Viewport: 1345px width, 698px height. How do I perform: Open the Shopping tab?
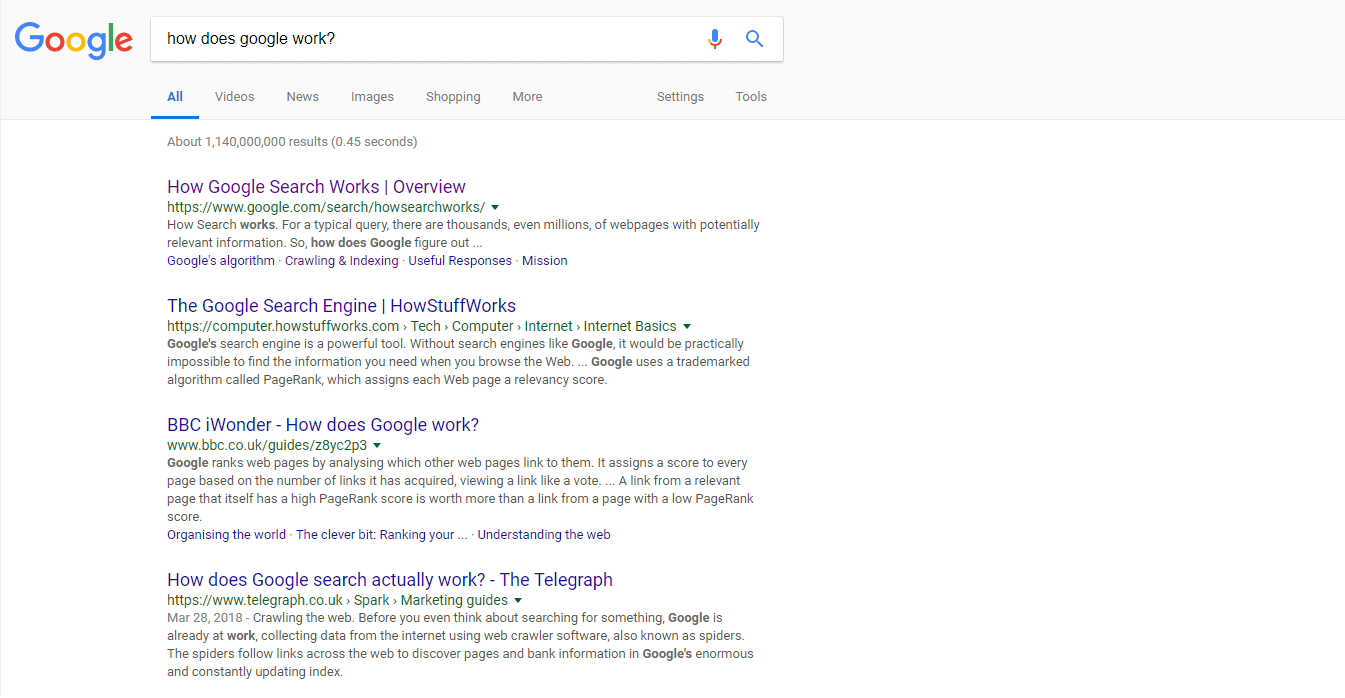[453, 97]
